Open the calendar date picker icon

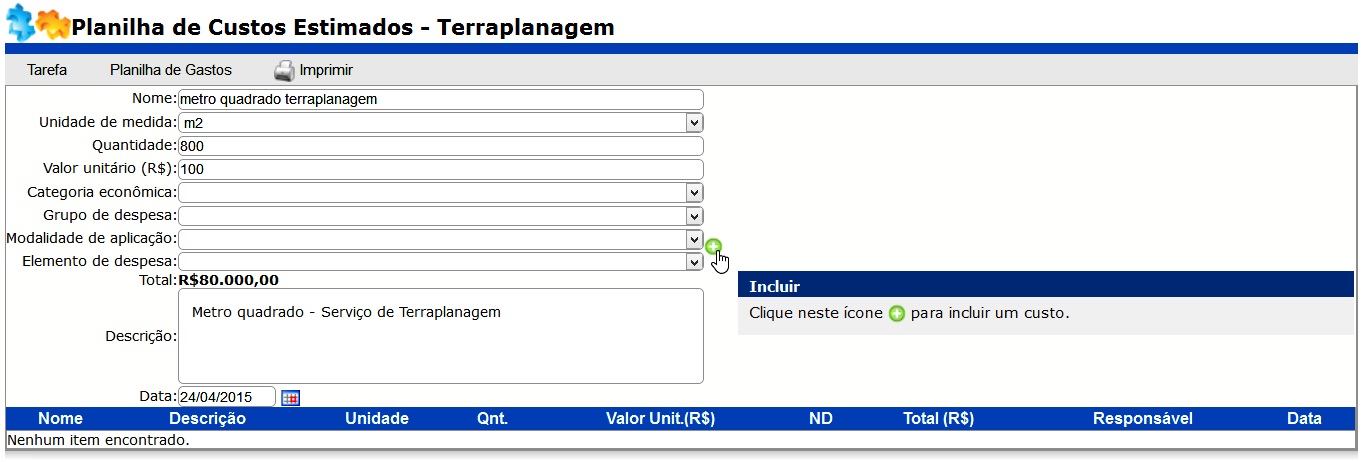(x=290, y=397)
